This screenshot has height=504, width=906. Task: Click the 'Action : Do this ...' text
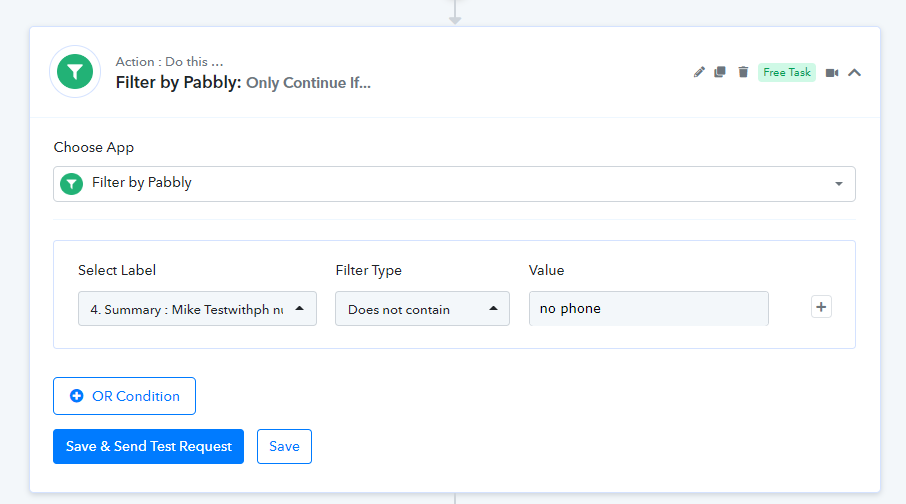(x=169, y=61)
